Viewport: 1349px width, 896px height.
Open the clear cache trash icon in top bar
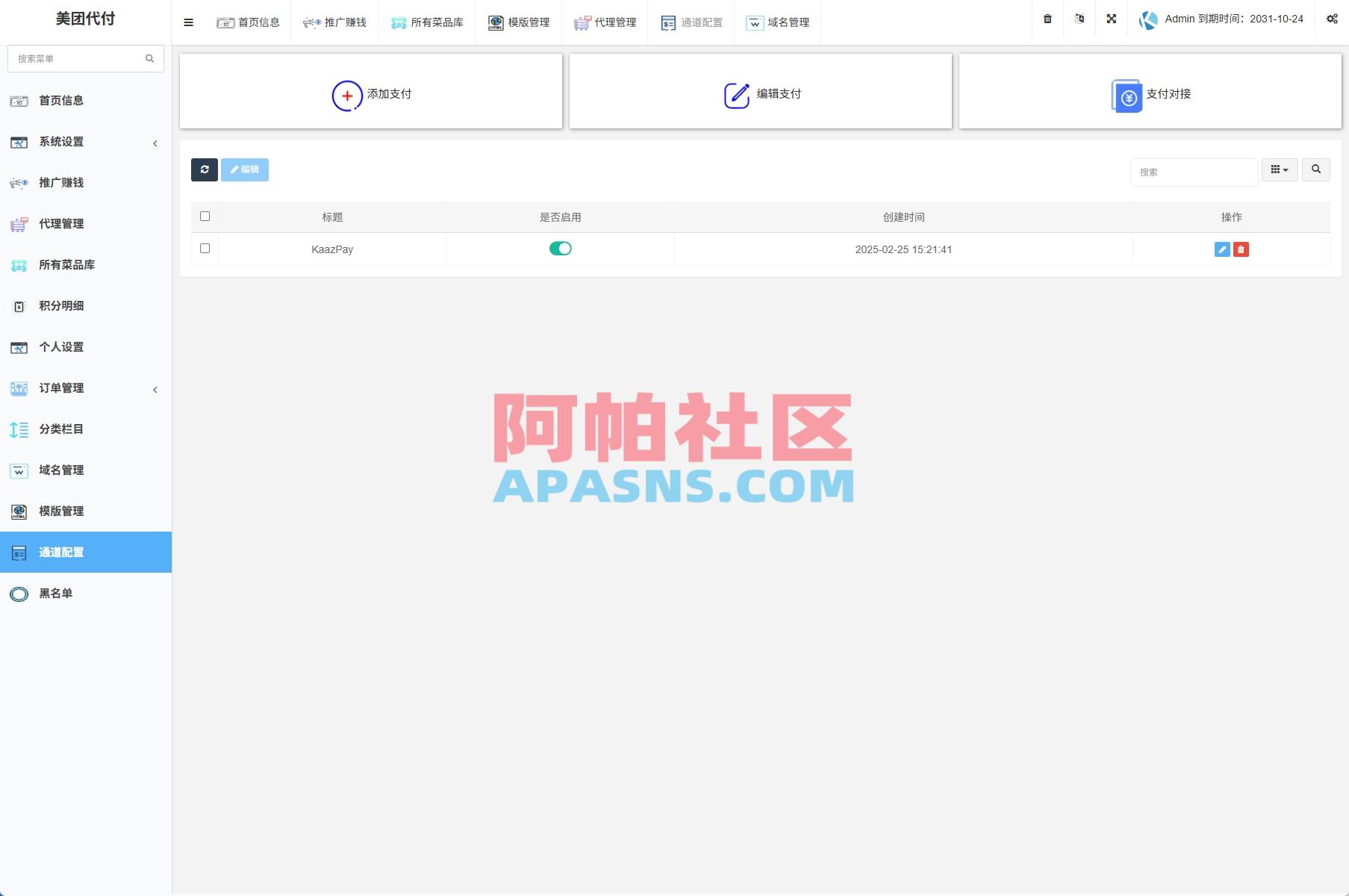(1047, 19)
